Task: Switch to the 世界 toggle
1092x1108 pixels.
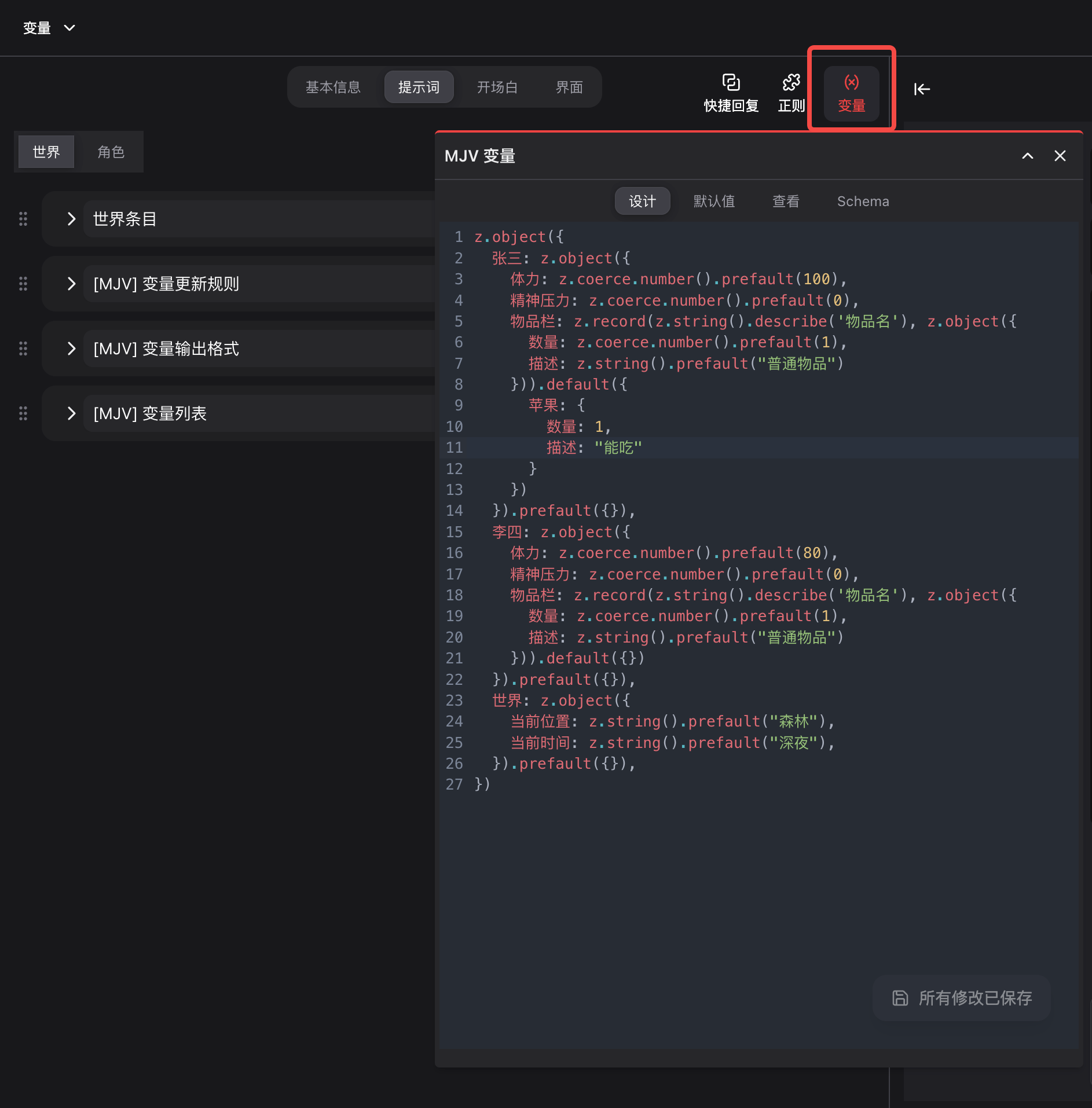Action: (46, 152)
